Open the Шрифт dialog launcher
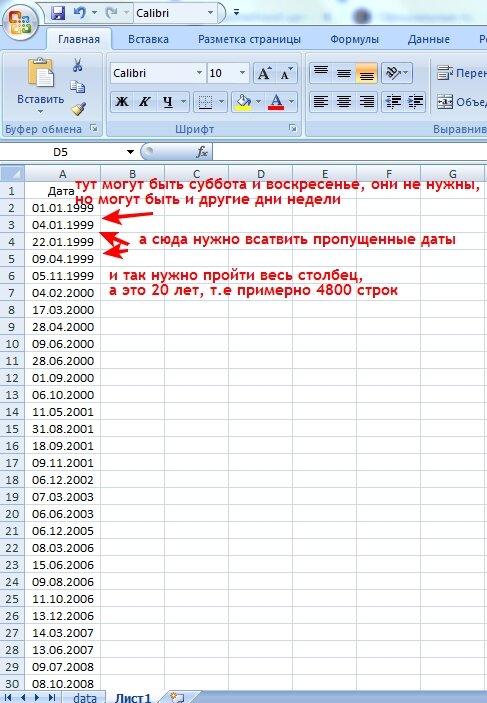The image size is (487, 703). pos(293,129)
